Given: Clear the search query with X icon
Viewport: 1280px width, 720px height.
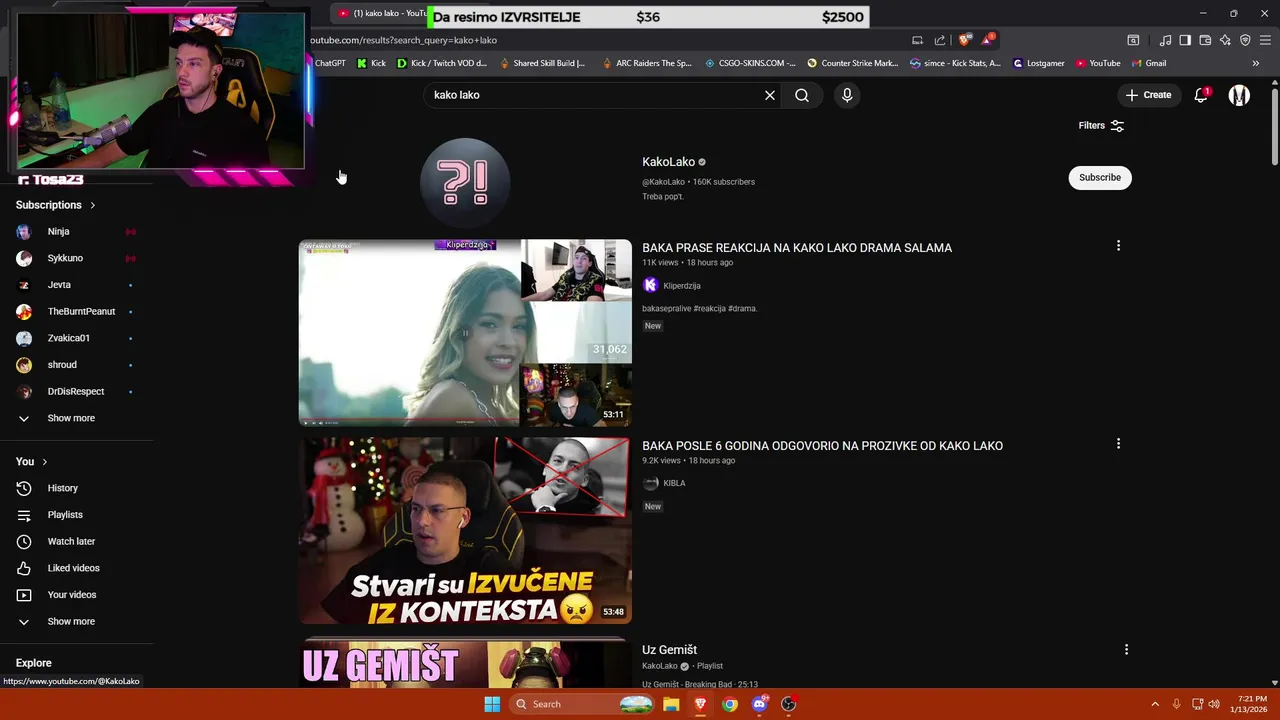Looking at the screenshot, I should [x=770, y=95].
